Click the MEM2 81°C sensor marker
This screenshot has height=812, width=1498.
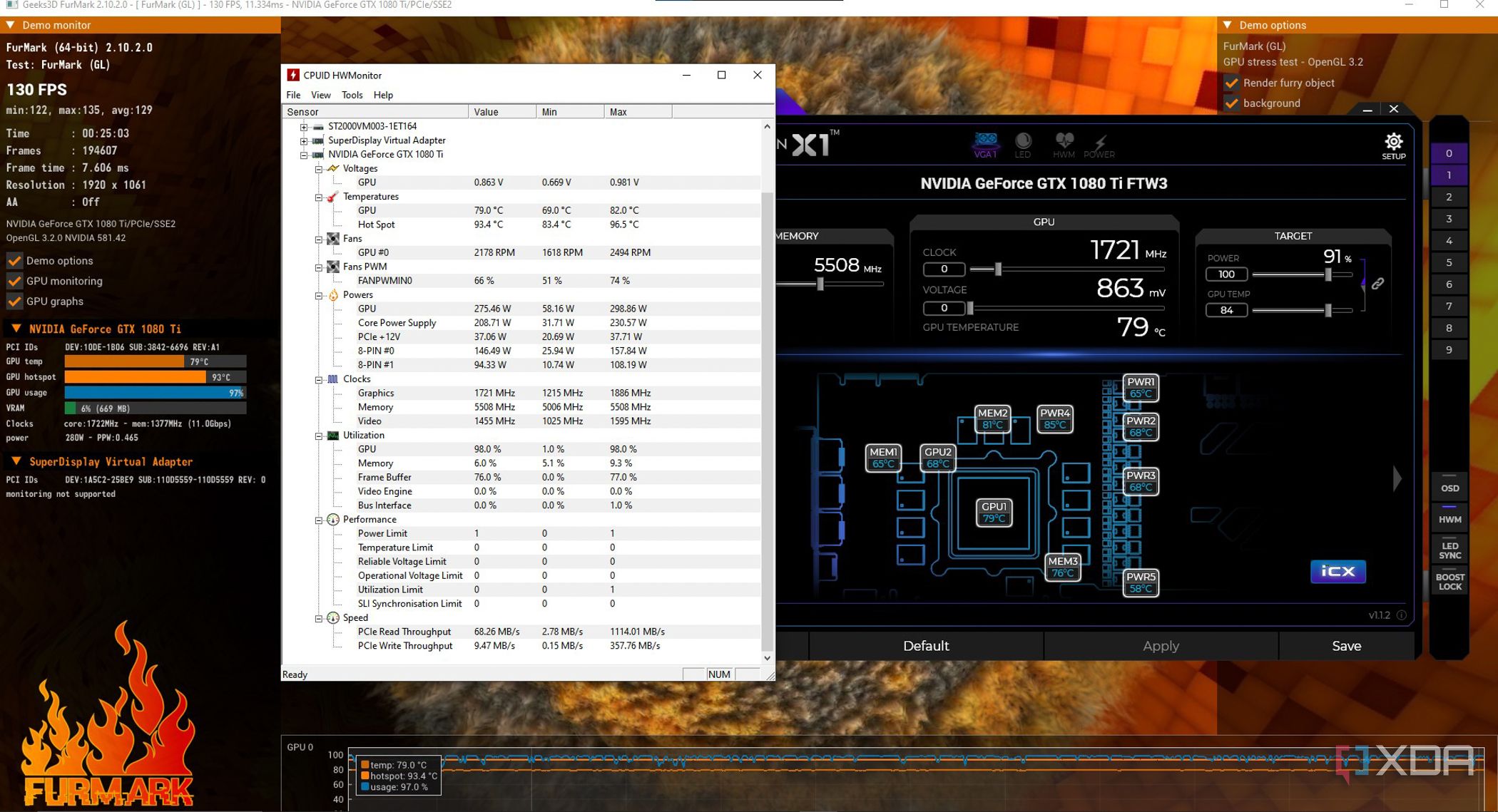tap(992, 418)
